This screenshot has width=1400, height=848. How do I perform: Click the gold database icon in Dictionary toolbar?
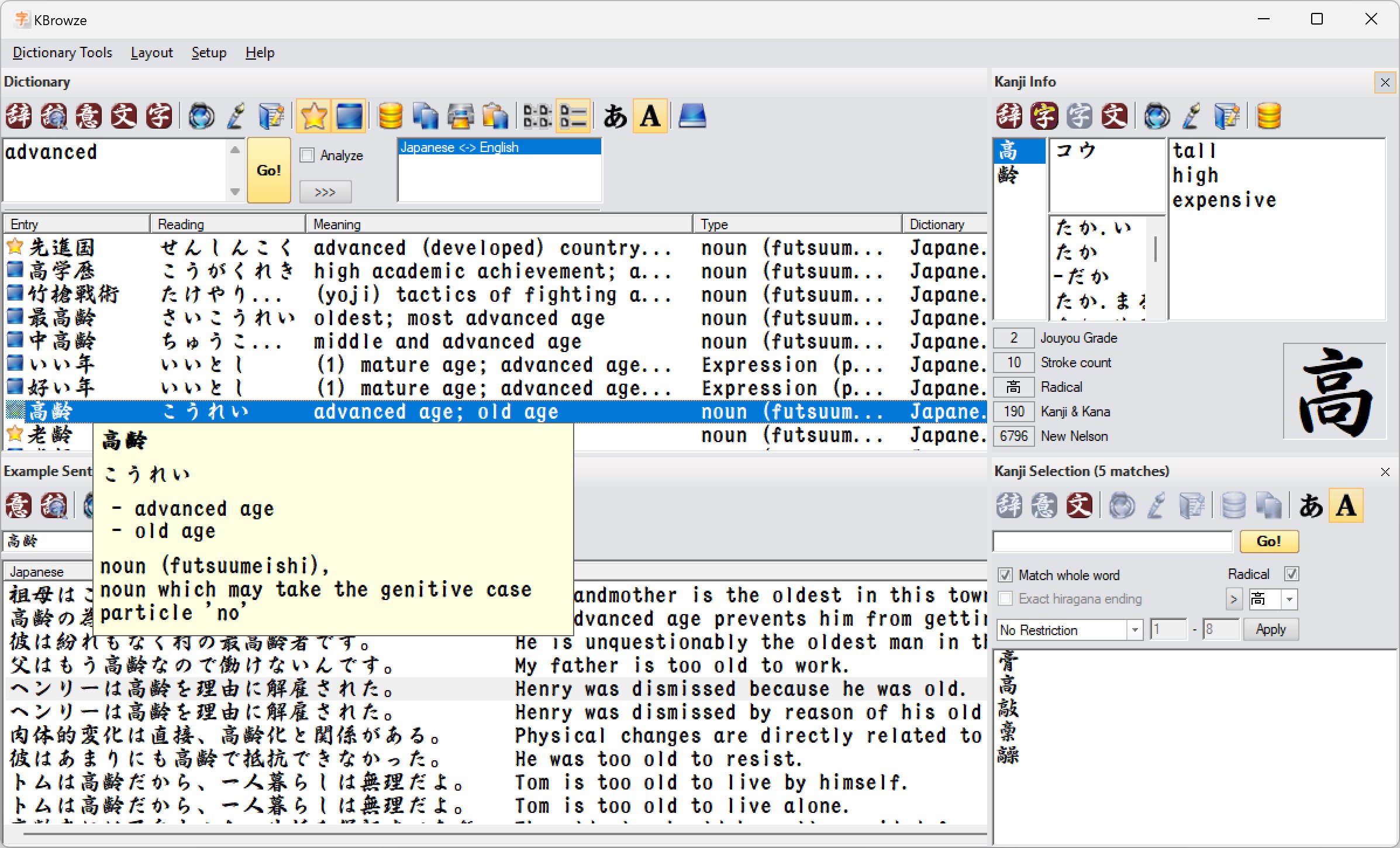[390, 116]
